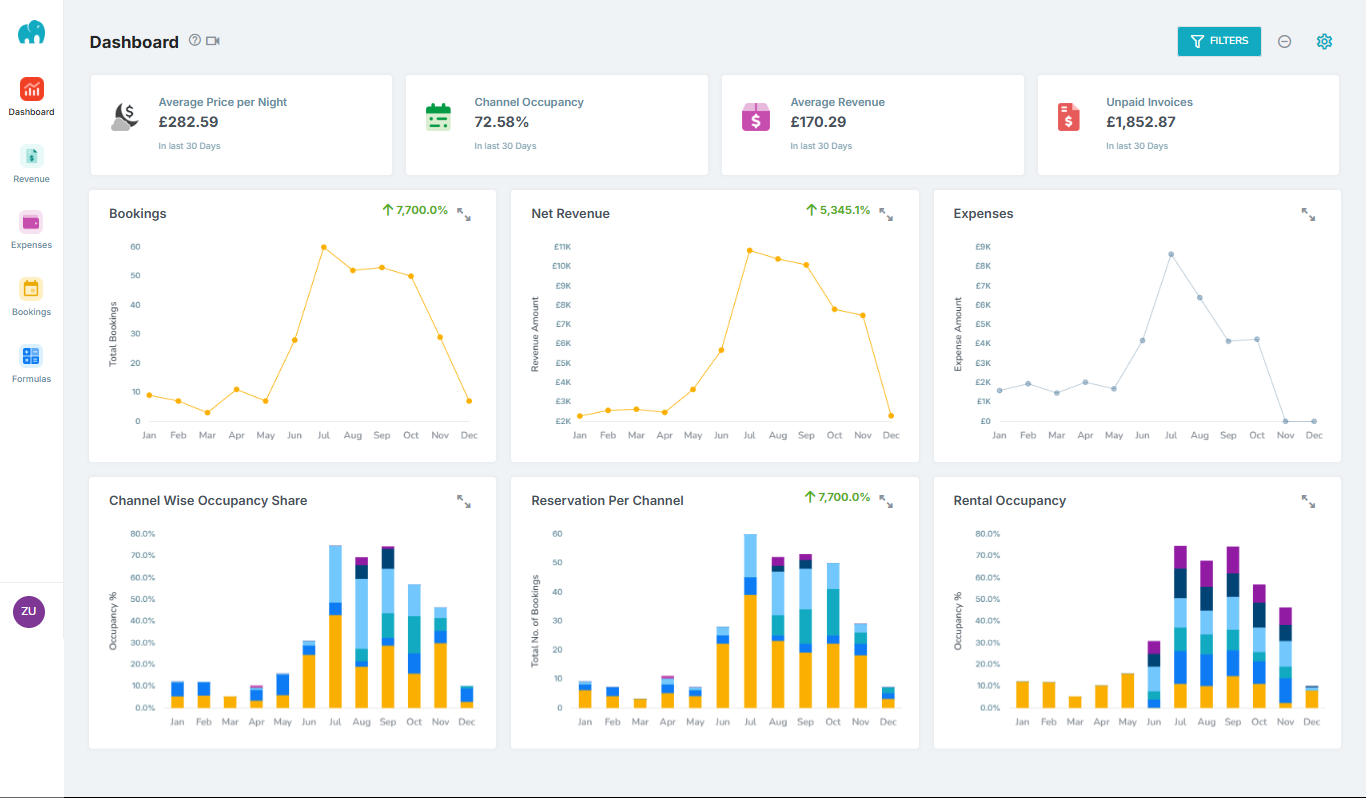1366x798 pixels.
Task: Click the 72.58% channel occupancy value
Action: pyautogui.click(x=502, y=122)
